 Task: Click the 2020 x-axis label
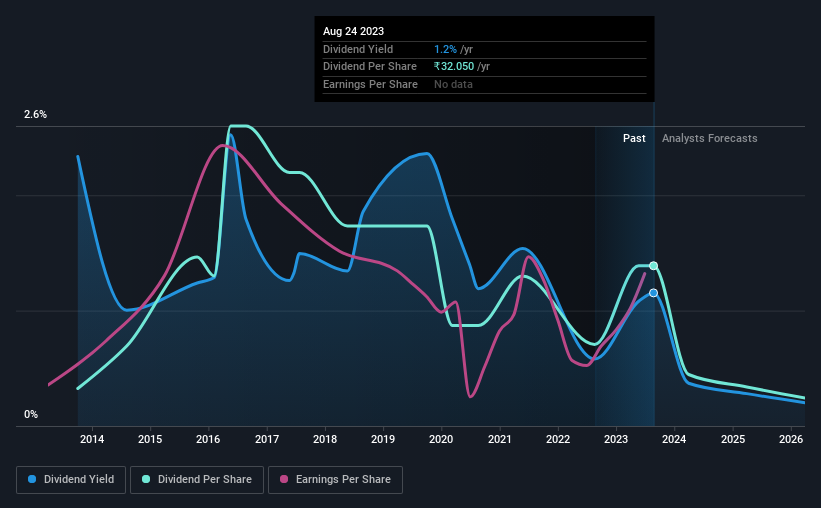pyautogui.click(x=441, y=439)
